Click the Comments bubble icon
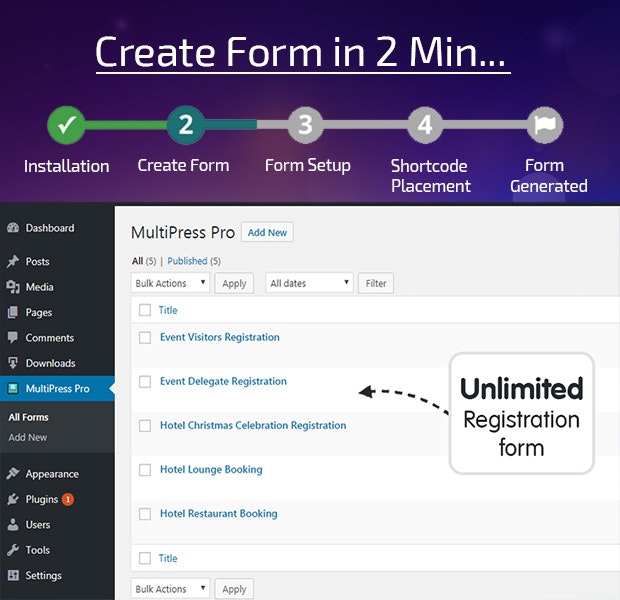 coord(13,337)
